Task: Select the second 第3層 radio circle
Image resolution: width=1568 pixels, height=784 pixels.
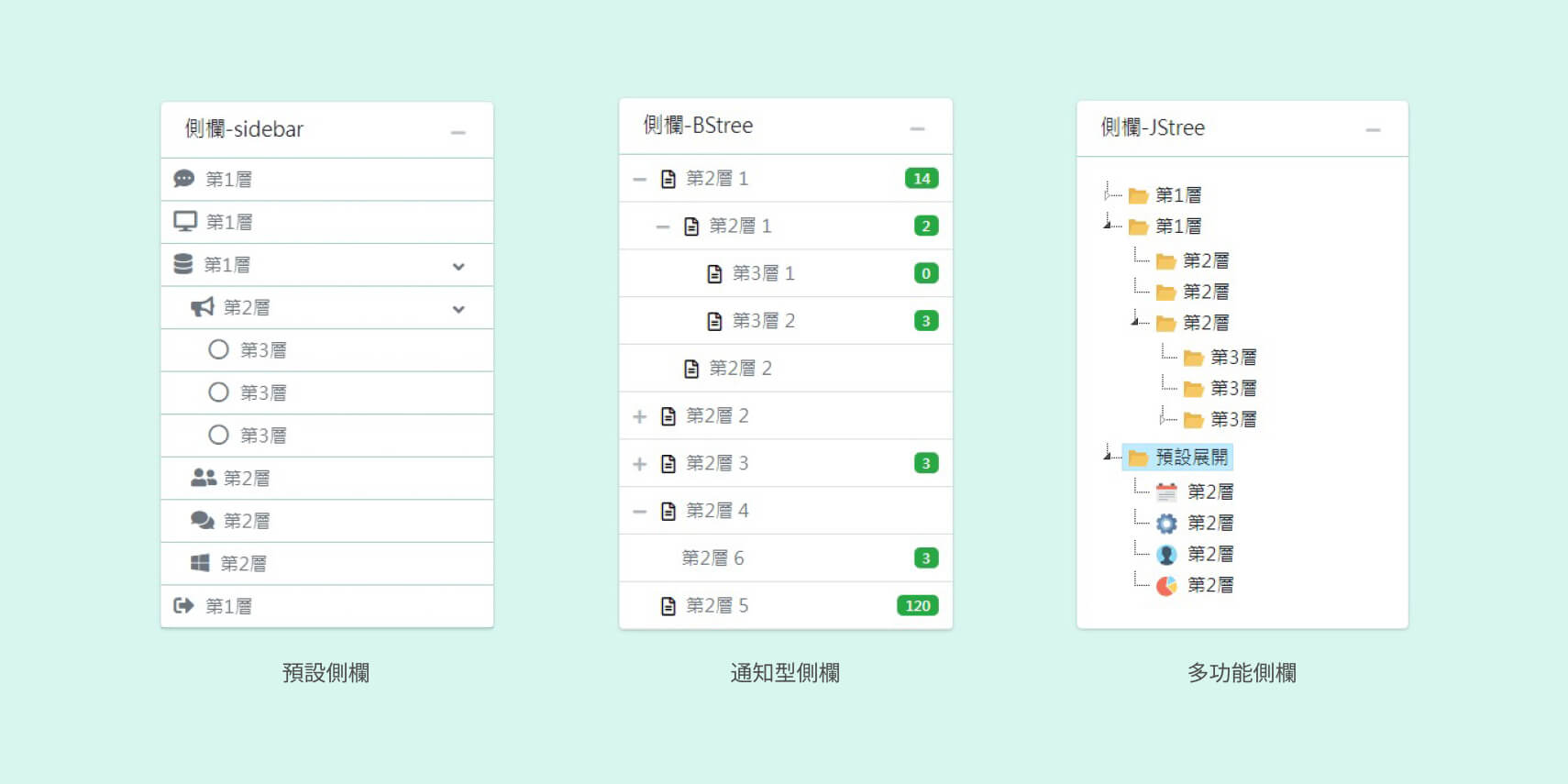Action: point(218,392)
